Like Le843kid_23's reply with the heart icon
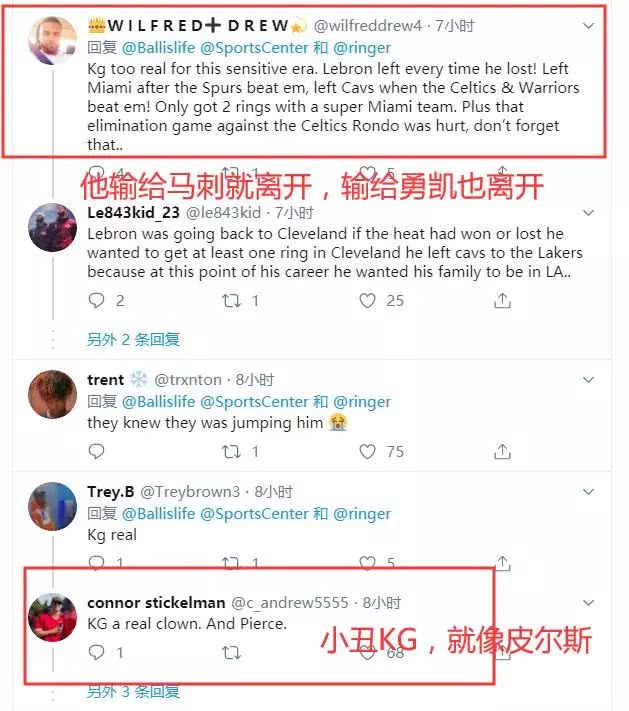This screenshot has height=711, width=629. [367, 300]
